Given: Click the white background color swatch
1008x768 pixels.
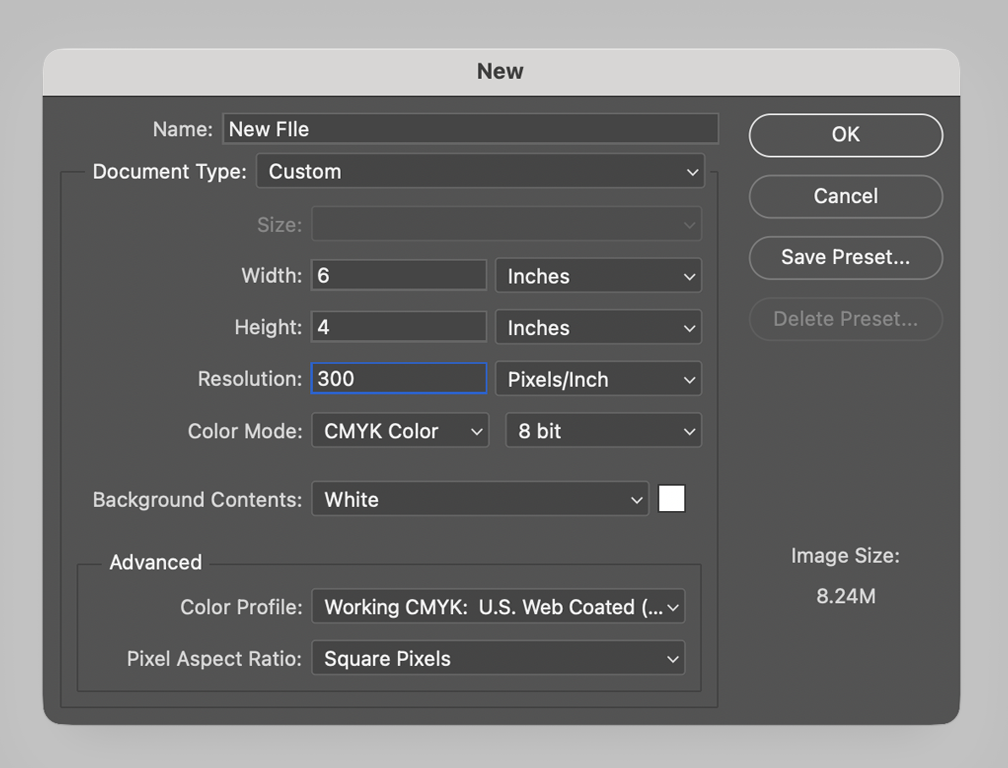Looking at the screenshot, I should coord(672,499).
